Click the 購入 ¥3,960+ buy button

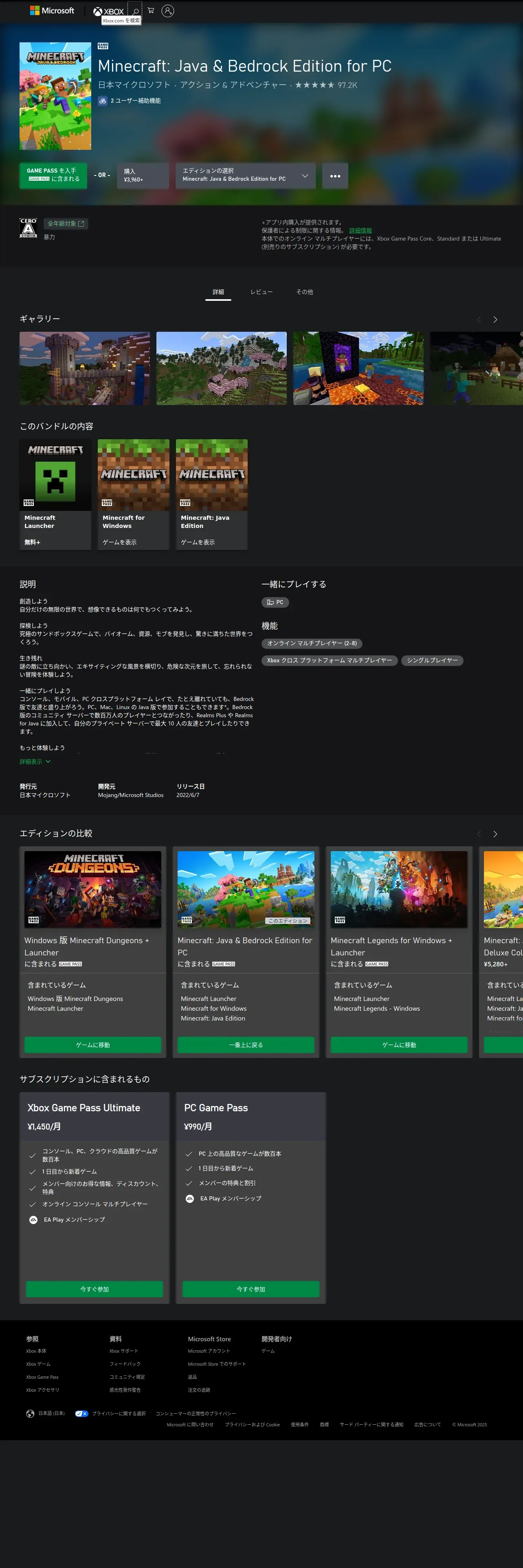[143, 176]
